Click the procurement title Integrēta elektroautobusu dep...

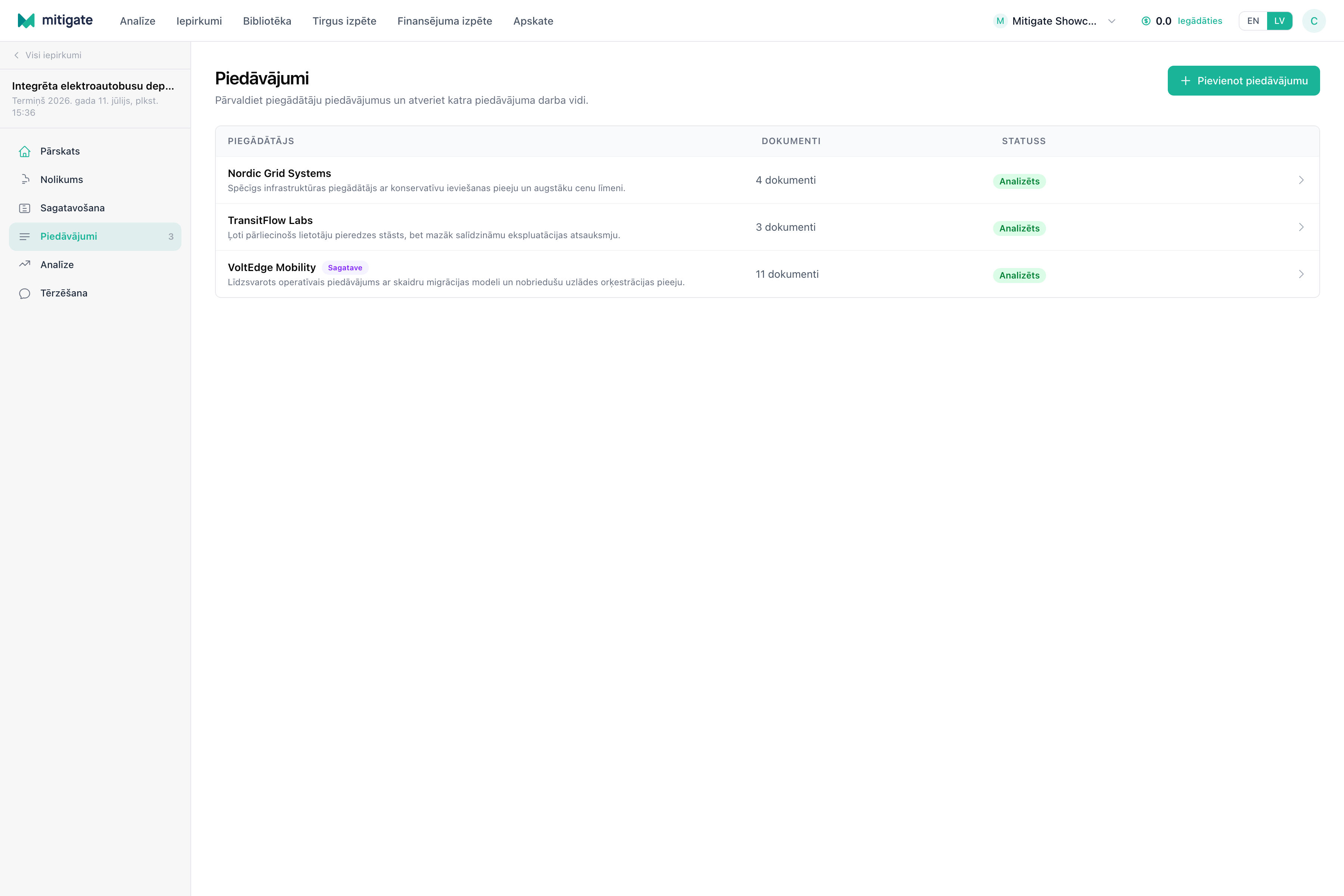pyautogui.click(x=93, y=86)
